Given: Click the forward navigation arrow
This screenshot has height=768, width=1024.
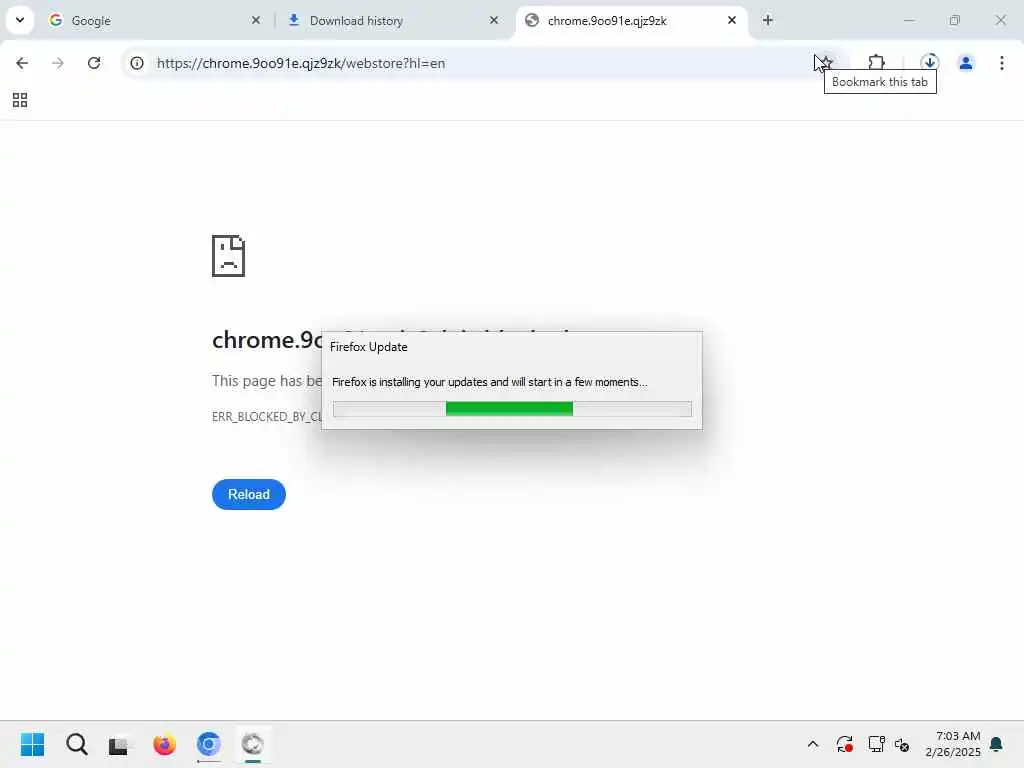Looking at the screenshot, I should coord(57,63).
